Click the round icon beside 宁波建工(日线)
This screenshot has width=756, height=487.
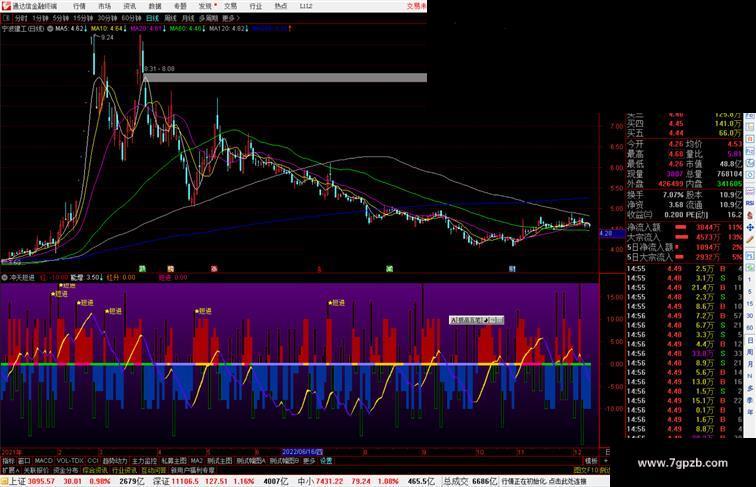50,29
